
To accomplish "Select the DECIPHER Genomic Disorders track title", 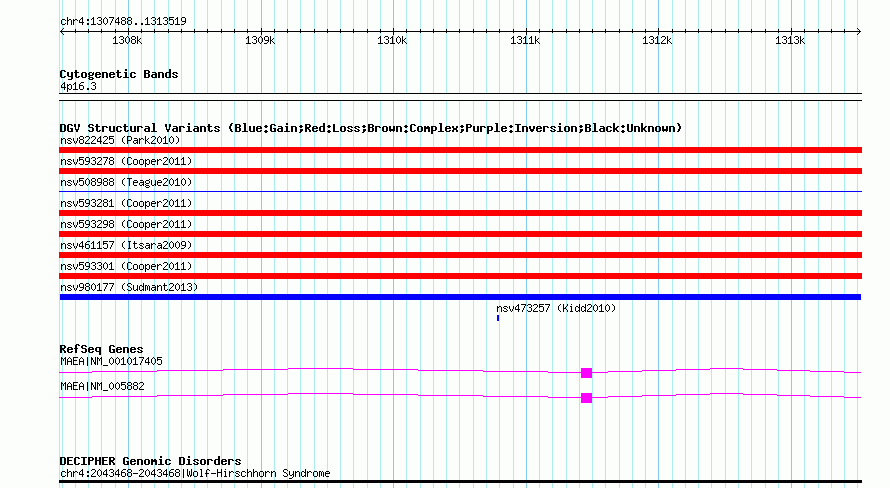I will tap(150, 461).
